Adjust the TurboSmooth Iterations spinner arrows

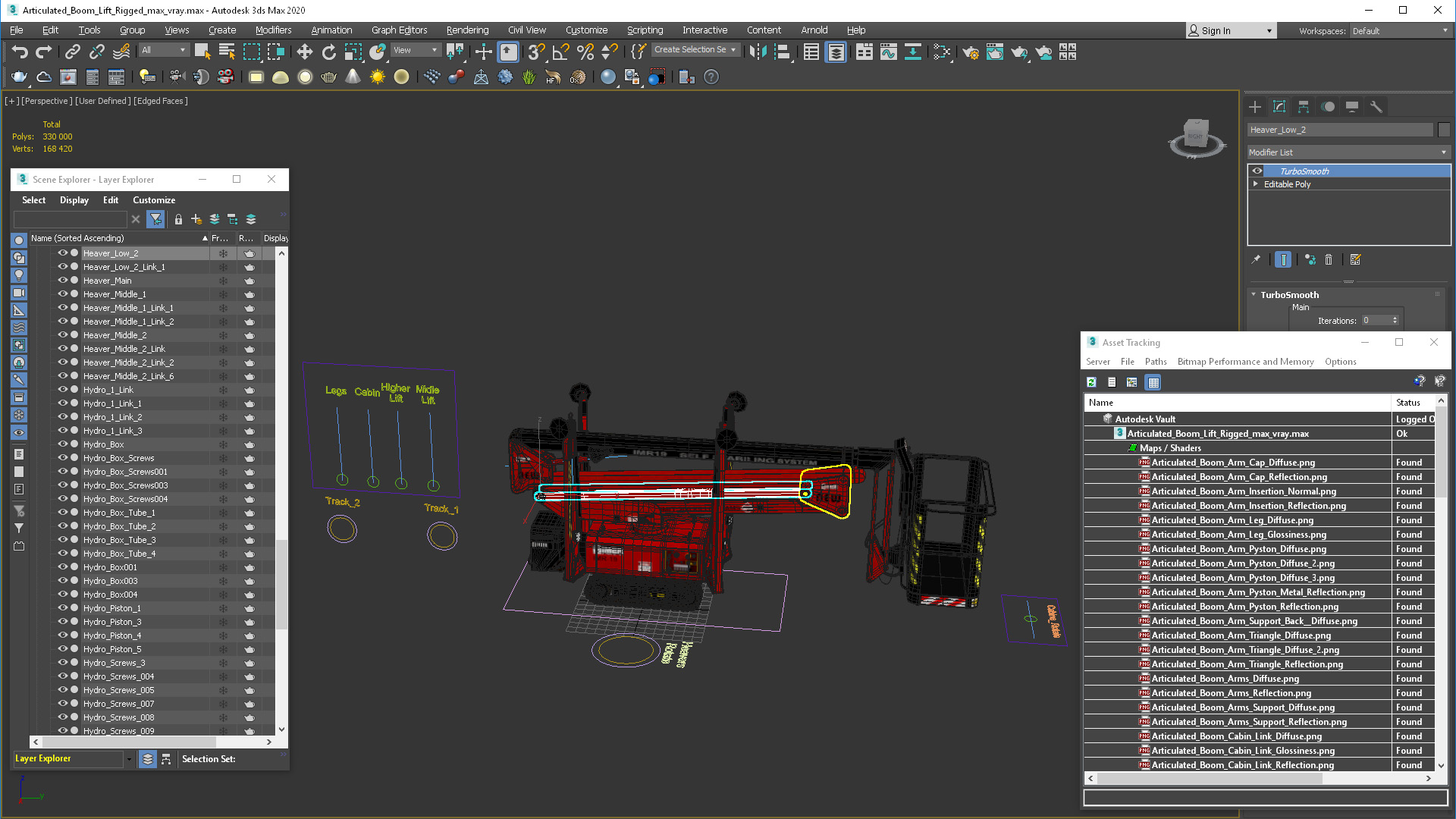[x=1395, y=321]
